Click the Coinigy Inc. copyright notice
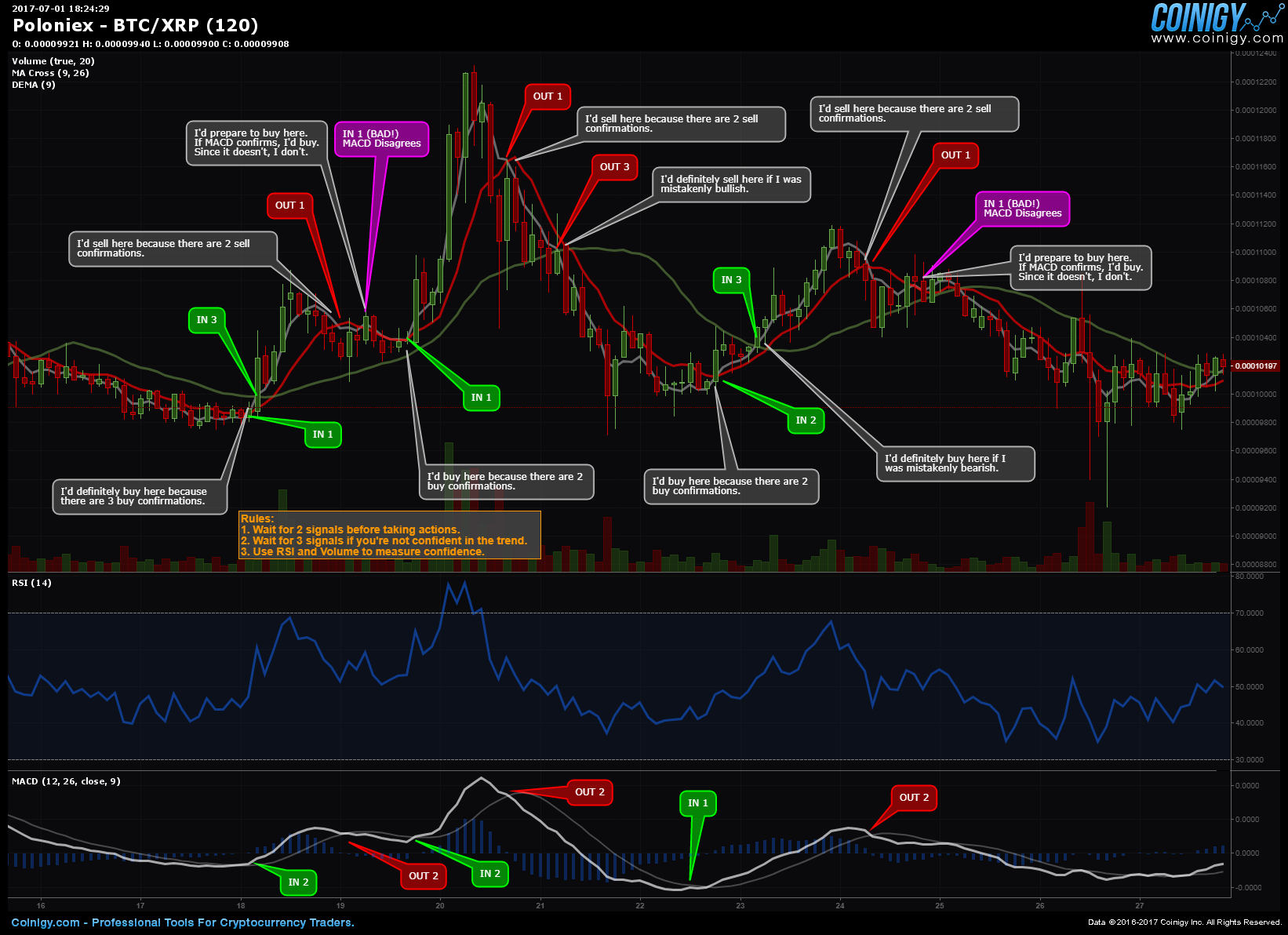Viewport: 1288px width, 935px height. point(1185,922)
